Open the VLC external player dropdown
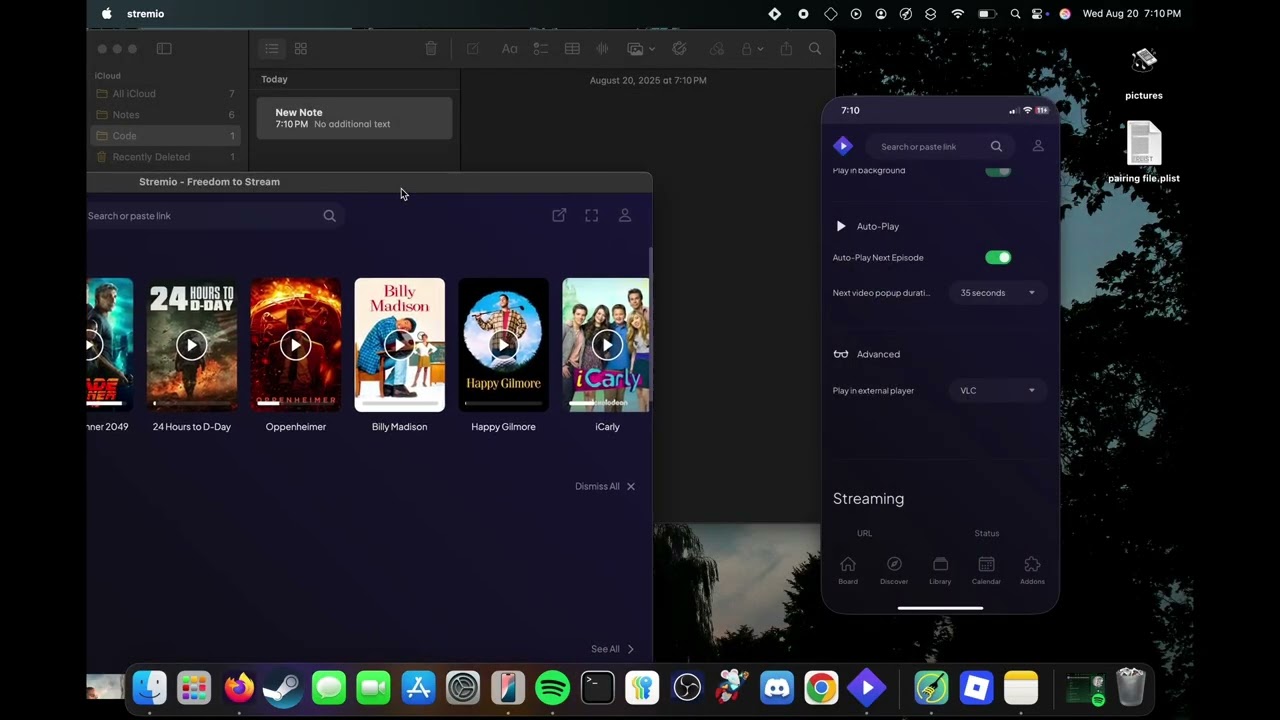Screen dimensions: 1280x720 [x=997, y=391]
